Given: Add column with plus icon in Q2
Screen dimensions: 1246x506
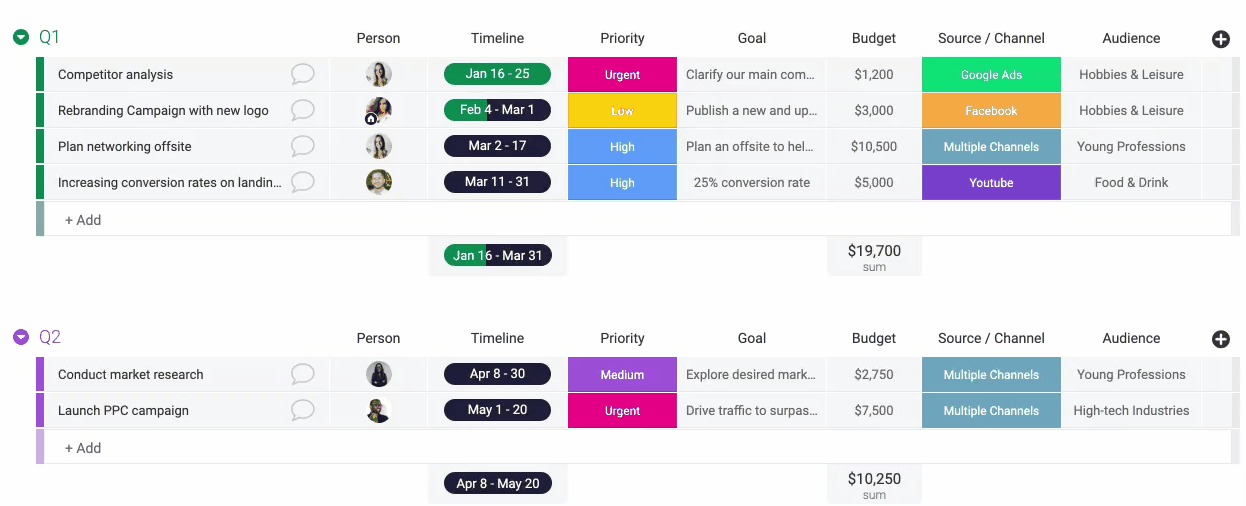Looking at the screenshot, I should pos(1220,339).
